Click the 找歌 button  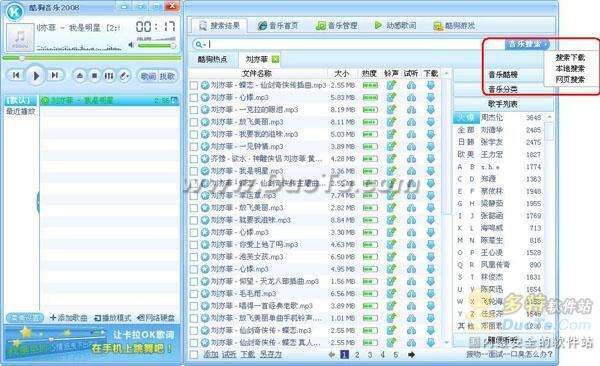click(167, 76)
